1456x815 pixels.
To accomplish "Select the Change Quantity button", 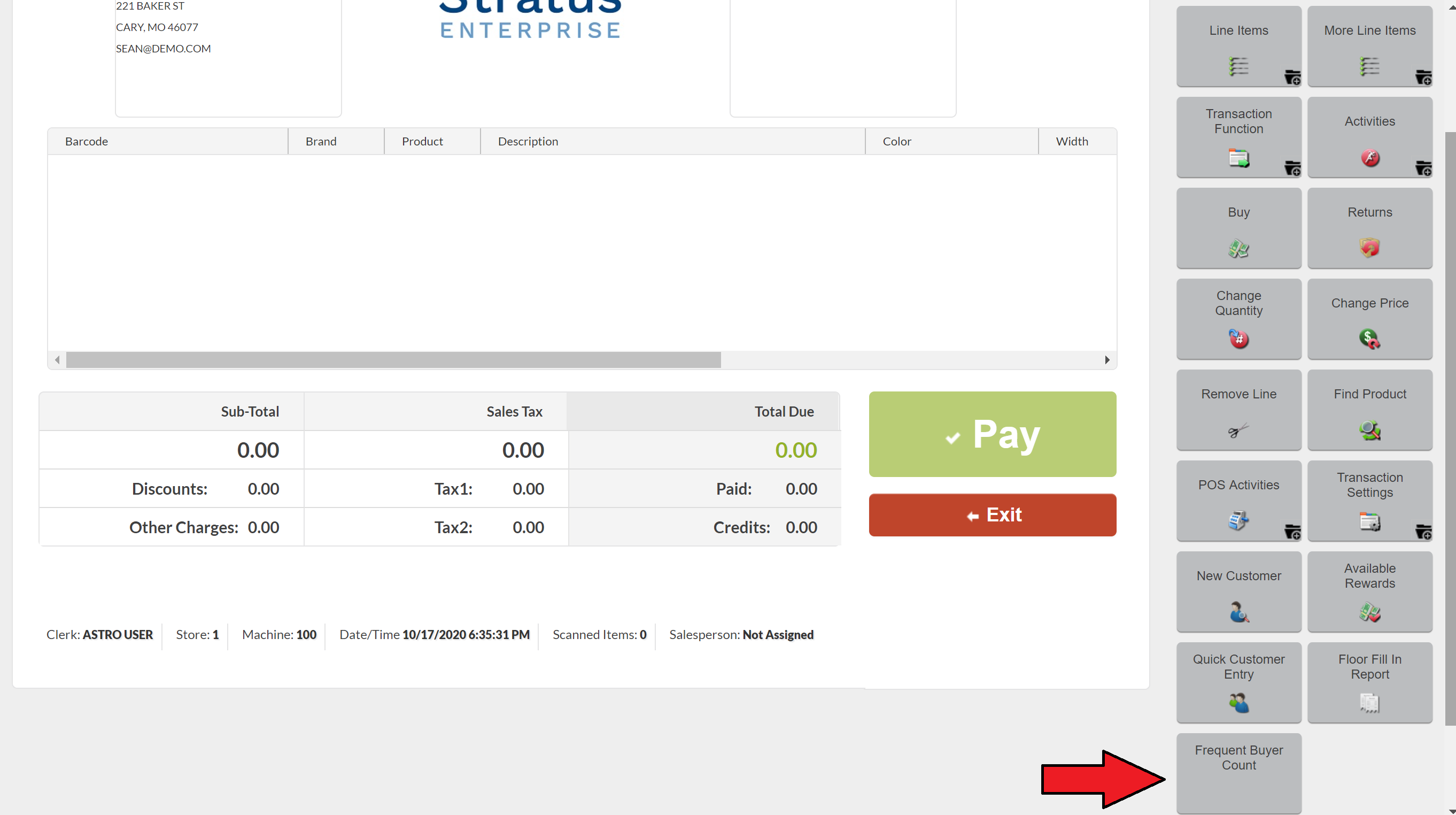I will click(x=1238, y=319).
